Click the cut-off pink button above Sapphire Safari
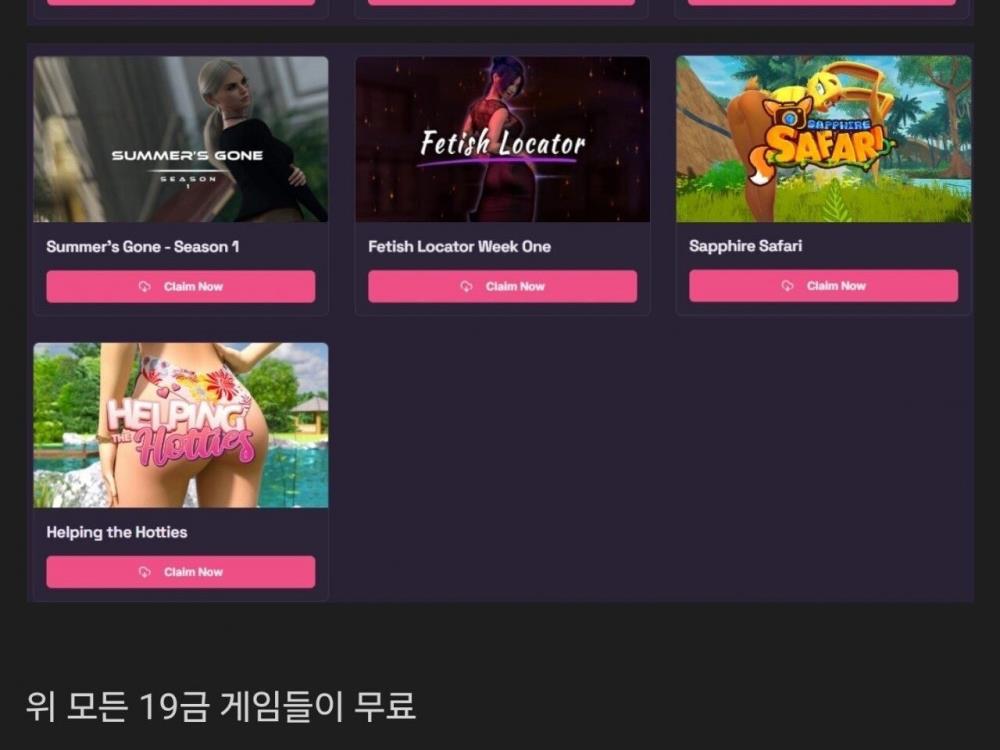 point(823,3)
